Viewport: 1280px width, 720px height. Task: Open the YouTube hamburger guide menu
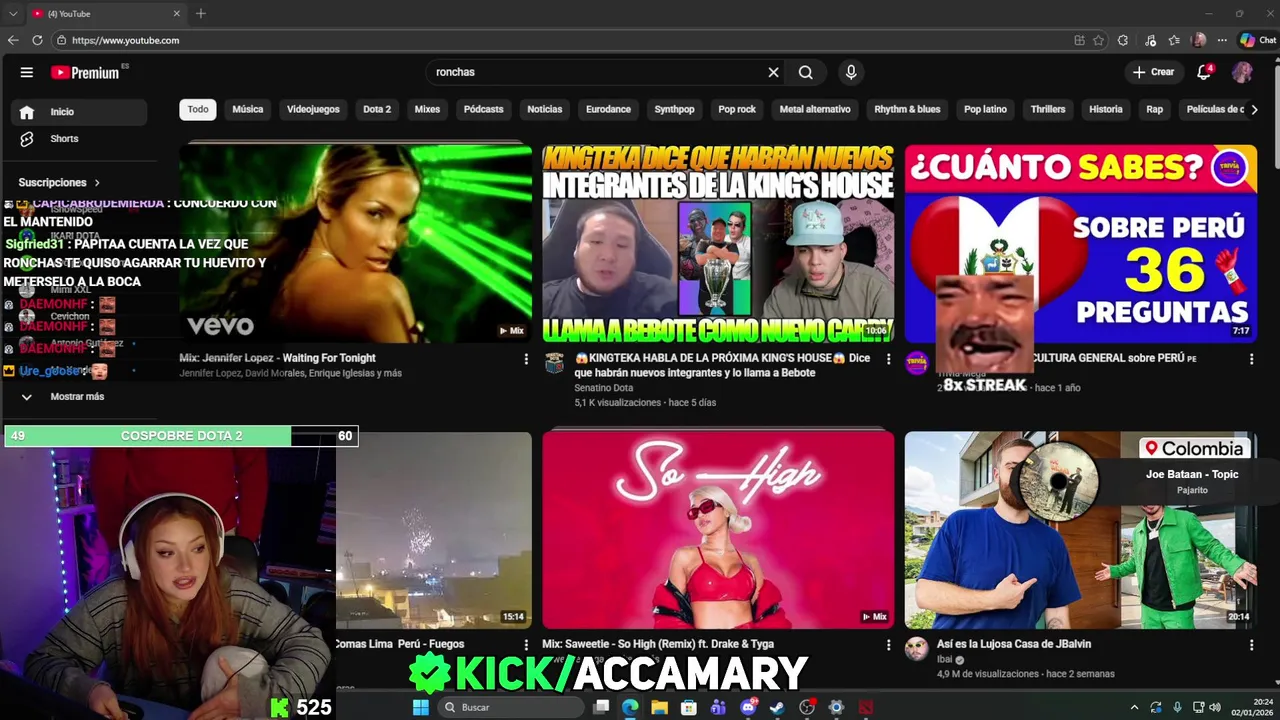pos(27,72)
